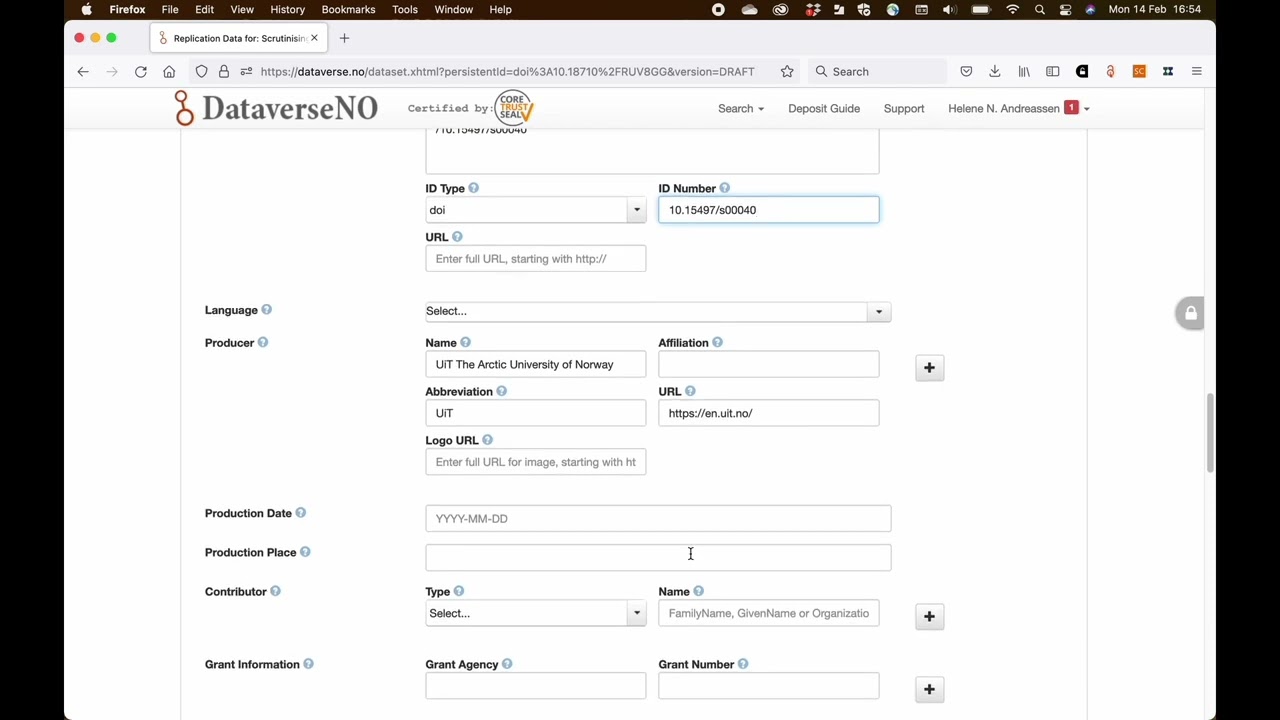
Task: Click the Production Date field
Action: 658,518
